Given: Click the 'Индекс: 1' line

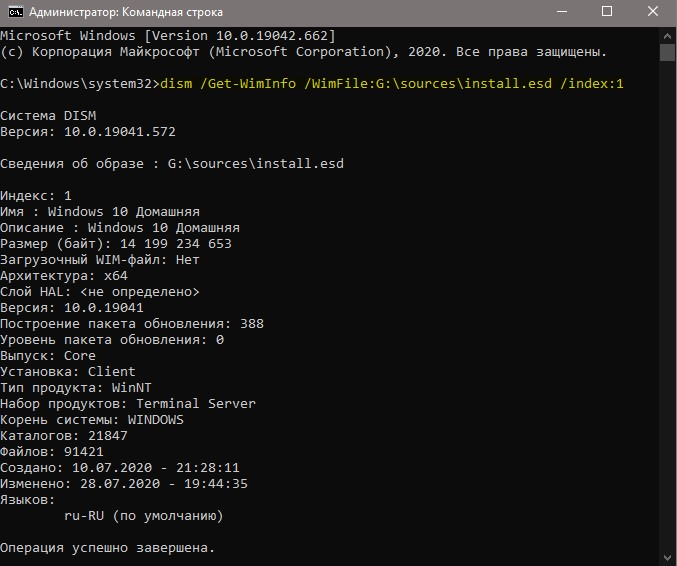Looking at the screenshot, I should click(x=36, y=196).
